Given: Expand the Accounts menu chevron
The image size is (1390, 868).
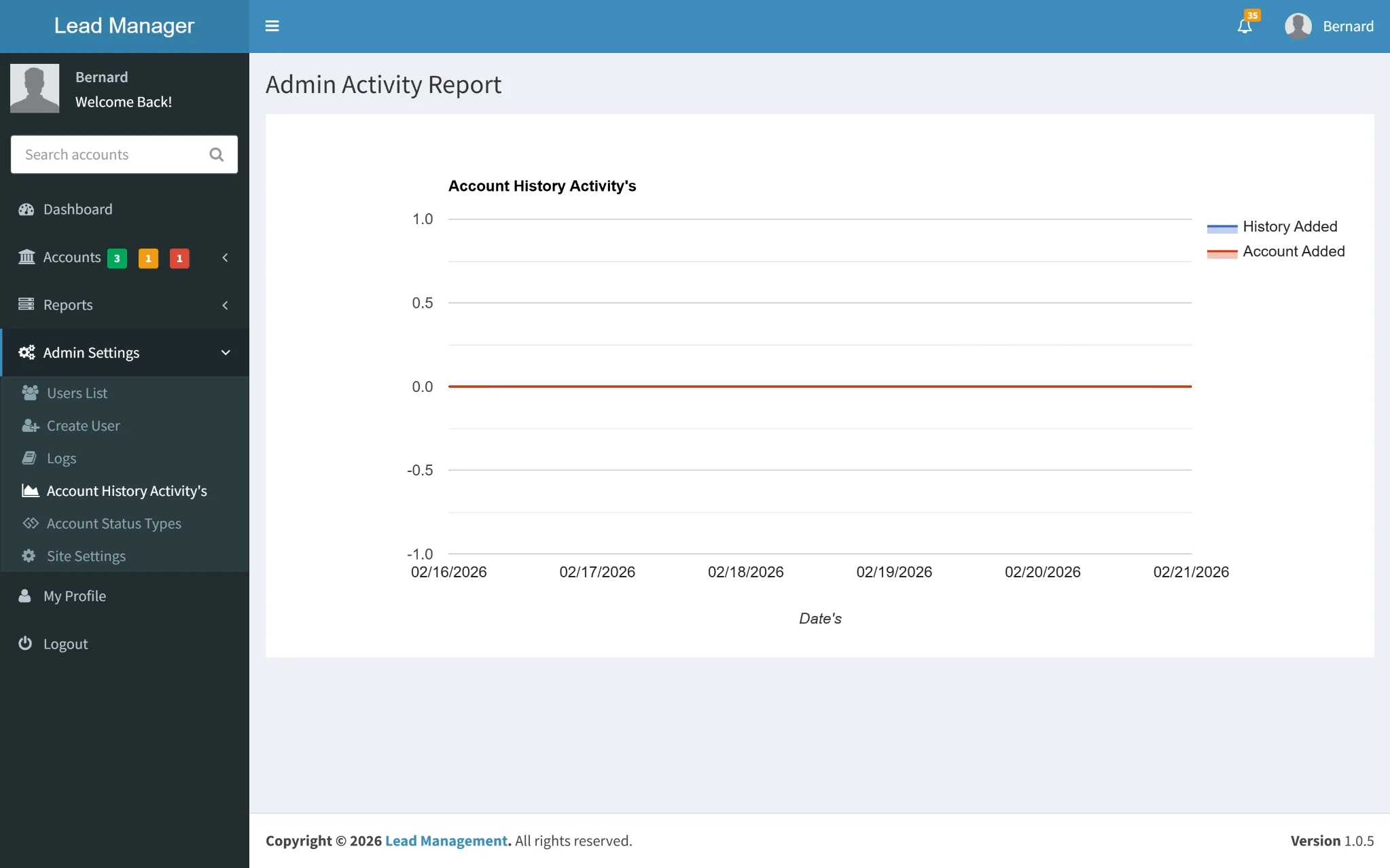Looking at the screenshot, I should coord(225,257).
